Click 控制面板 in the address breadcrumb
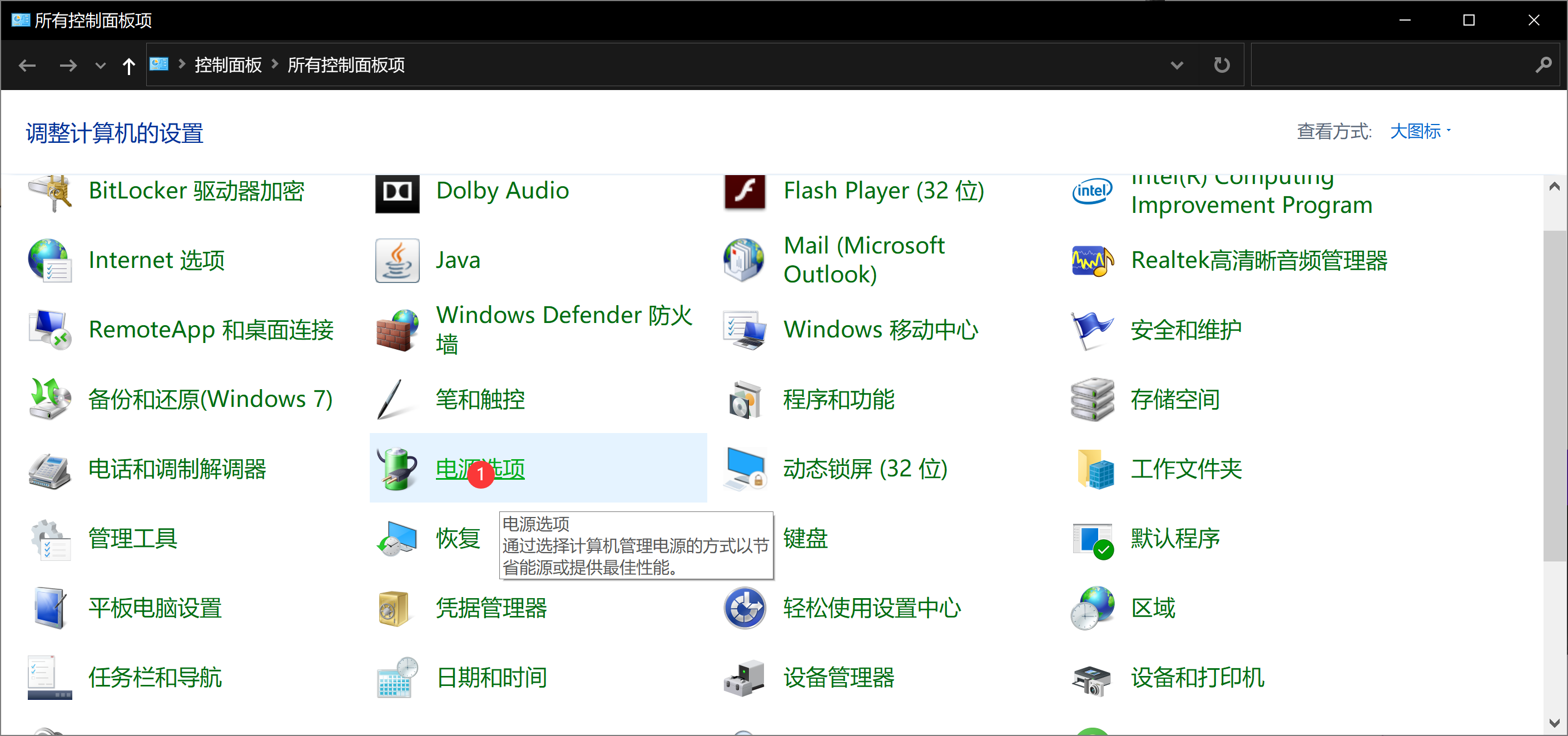 click(x=227, y=65)
